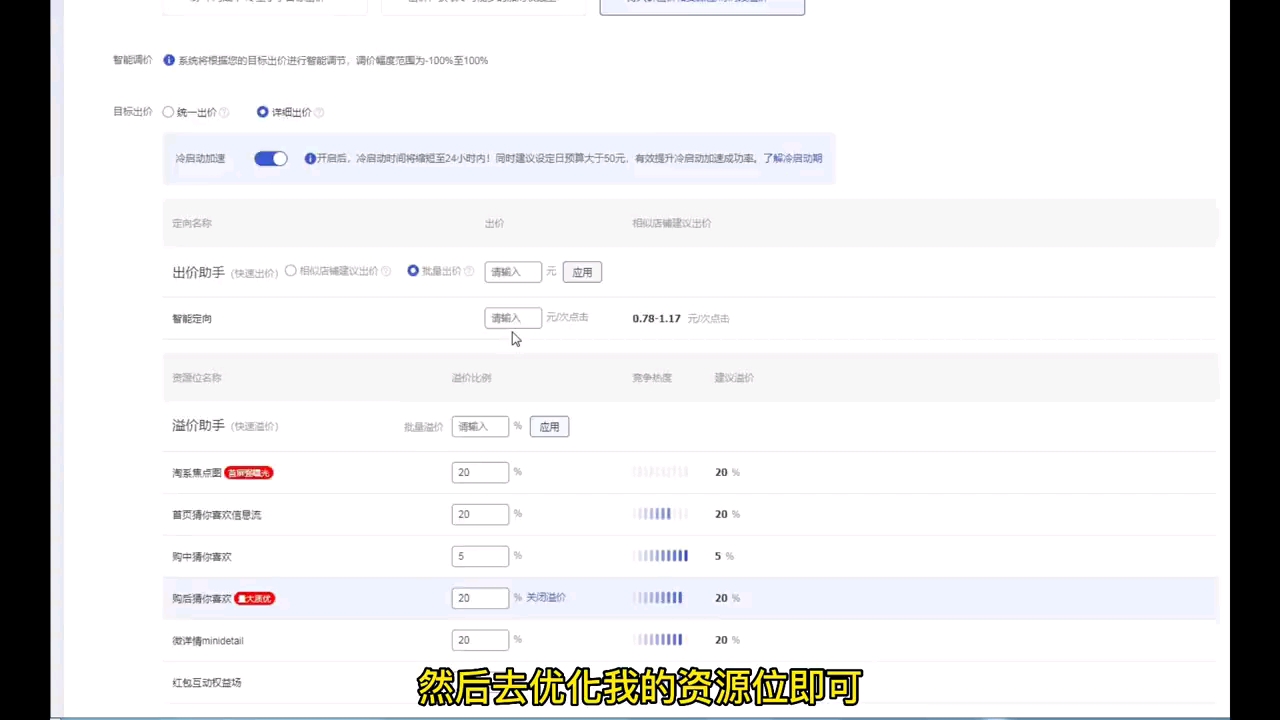Click the 建议溢价 column header
1280x720 pixels.
[734, 378]
